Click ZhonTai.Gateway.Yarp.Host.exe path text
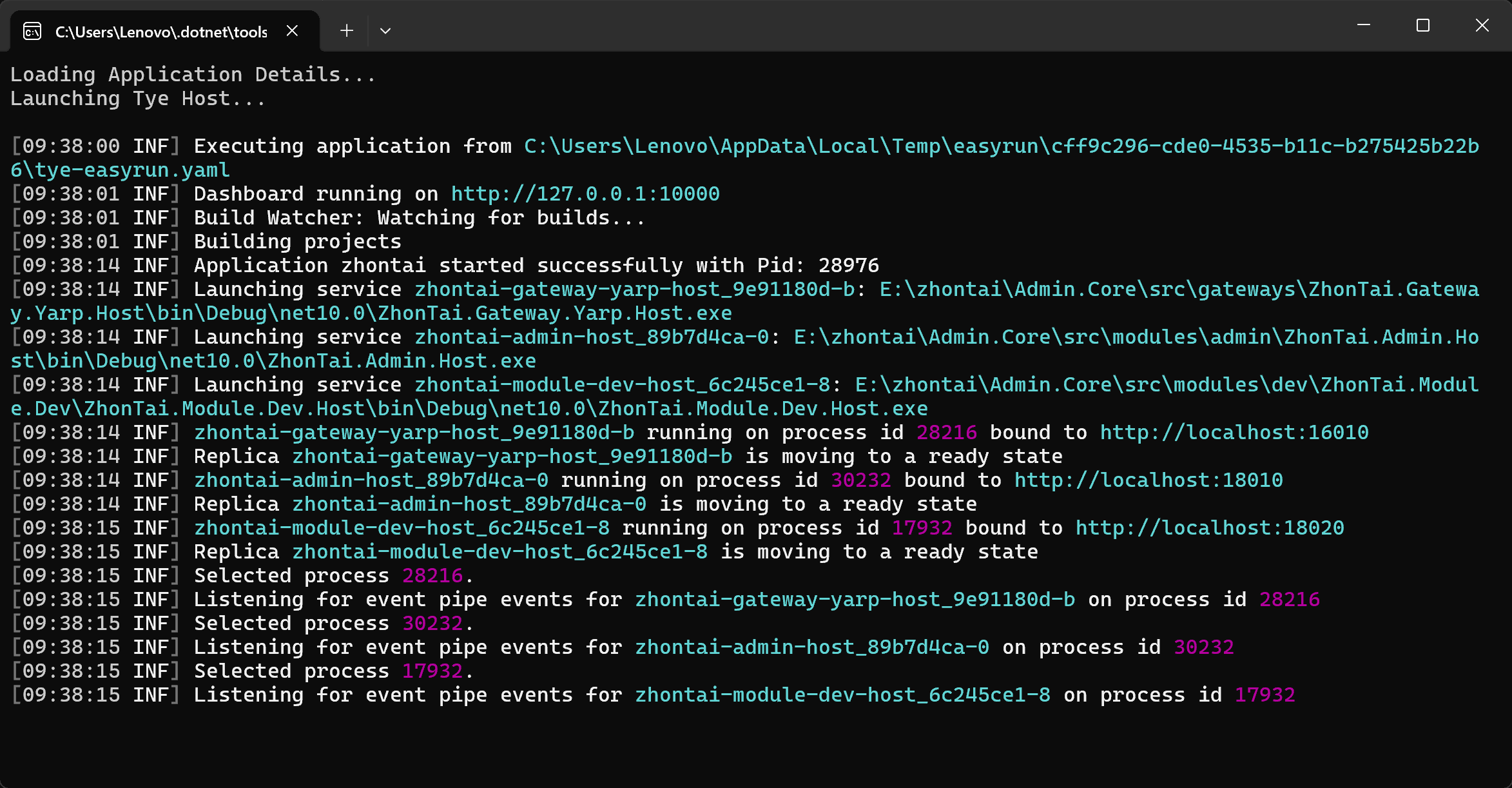 554,313
